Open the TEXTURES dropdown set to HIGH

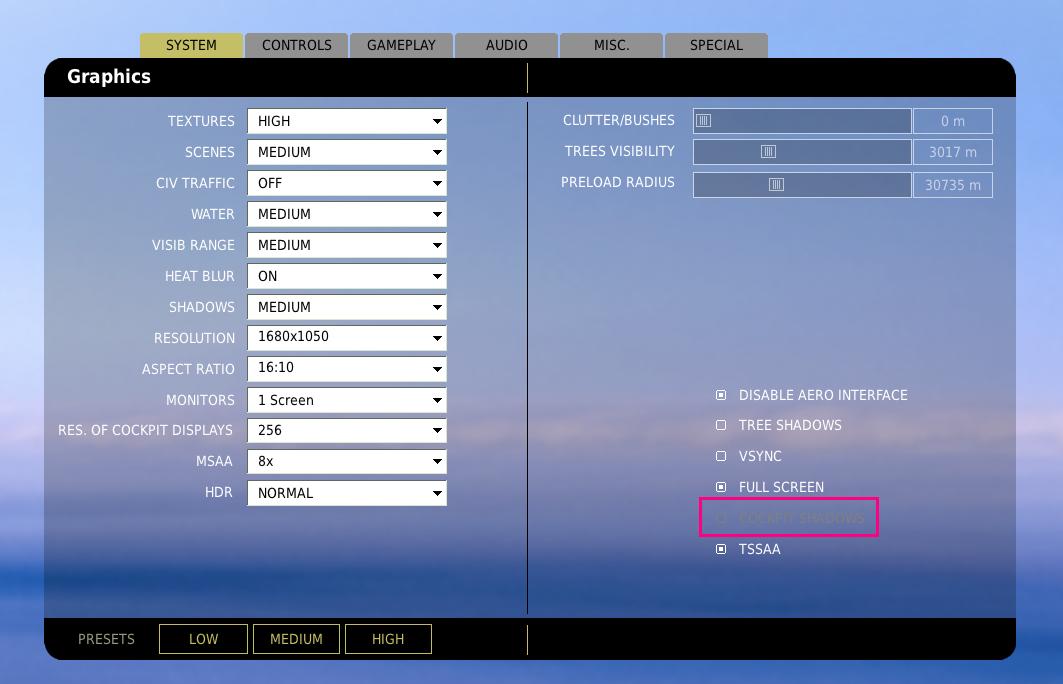pos(347,121)
